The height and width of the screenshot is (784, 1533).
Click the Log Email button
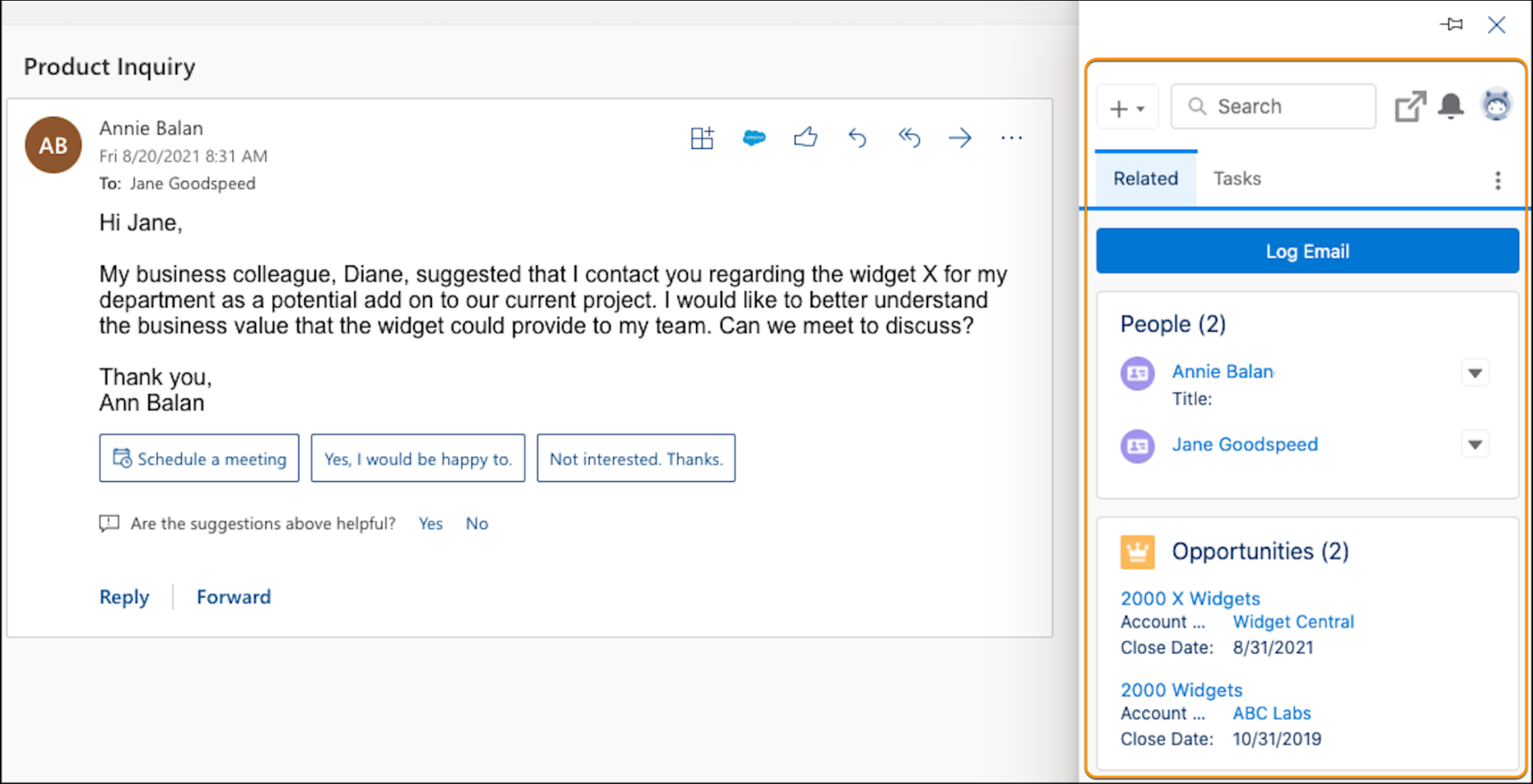pos(1307,251)
